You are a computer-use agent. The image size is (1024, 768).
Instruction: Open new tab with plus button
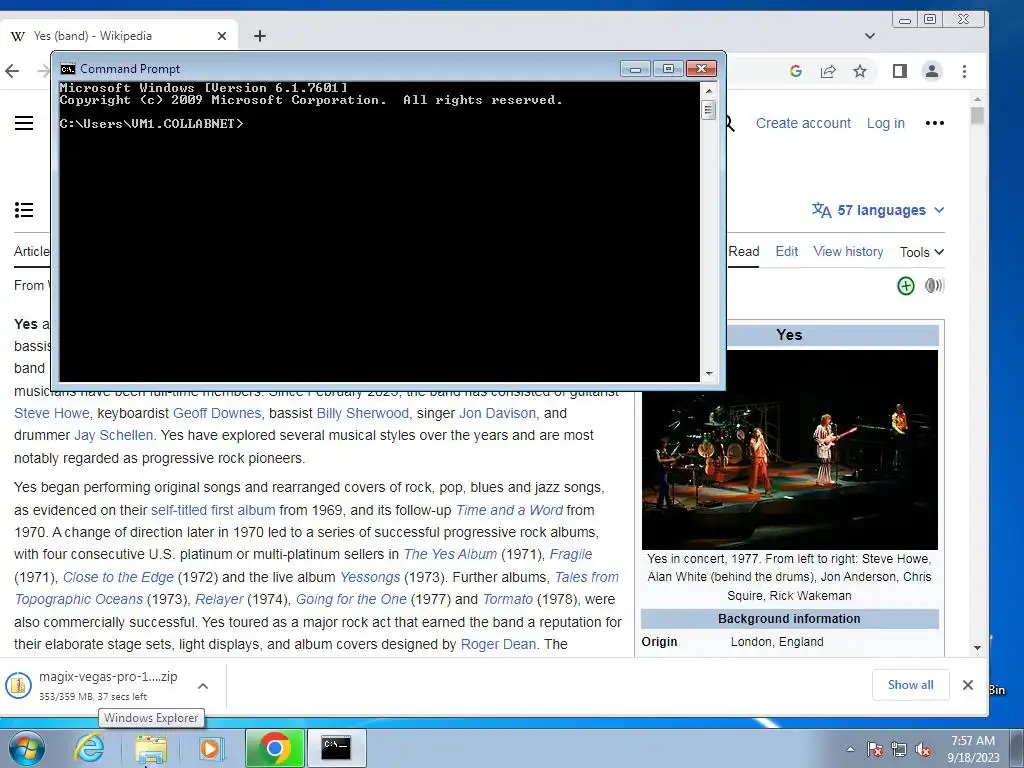click(x=260, y=36)
